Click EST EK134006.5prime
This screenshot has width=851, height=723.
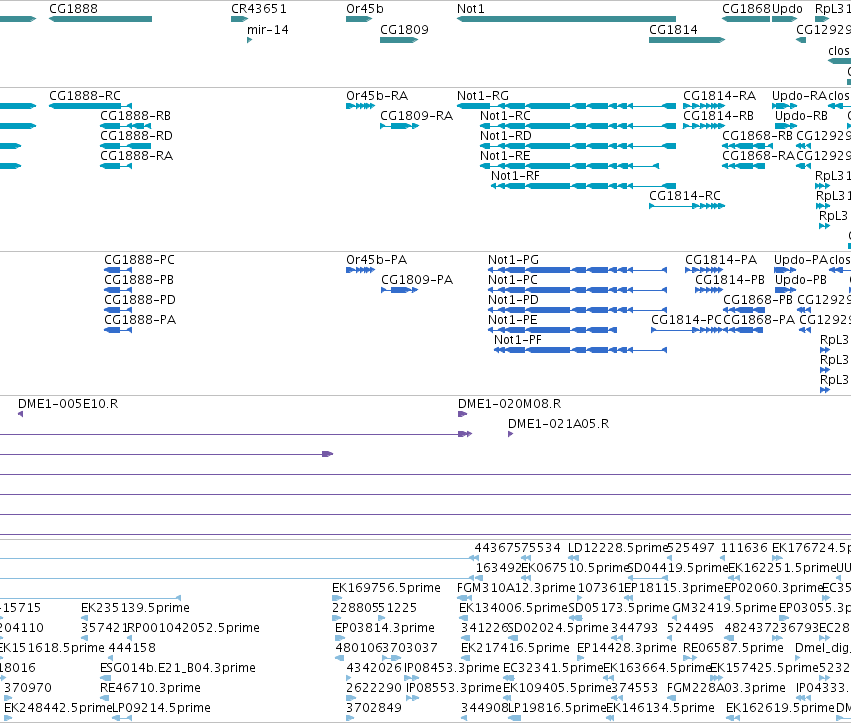click(x=463, y=618)
